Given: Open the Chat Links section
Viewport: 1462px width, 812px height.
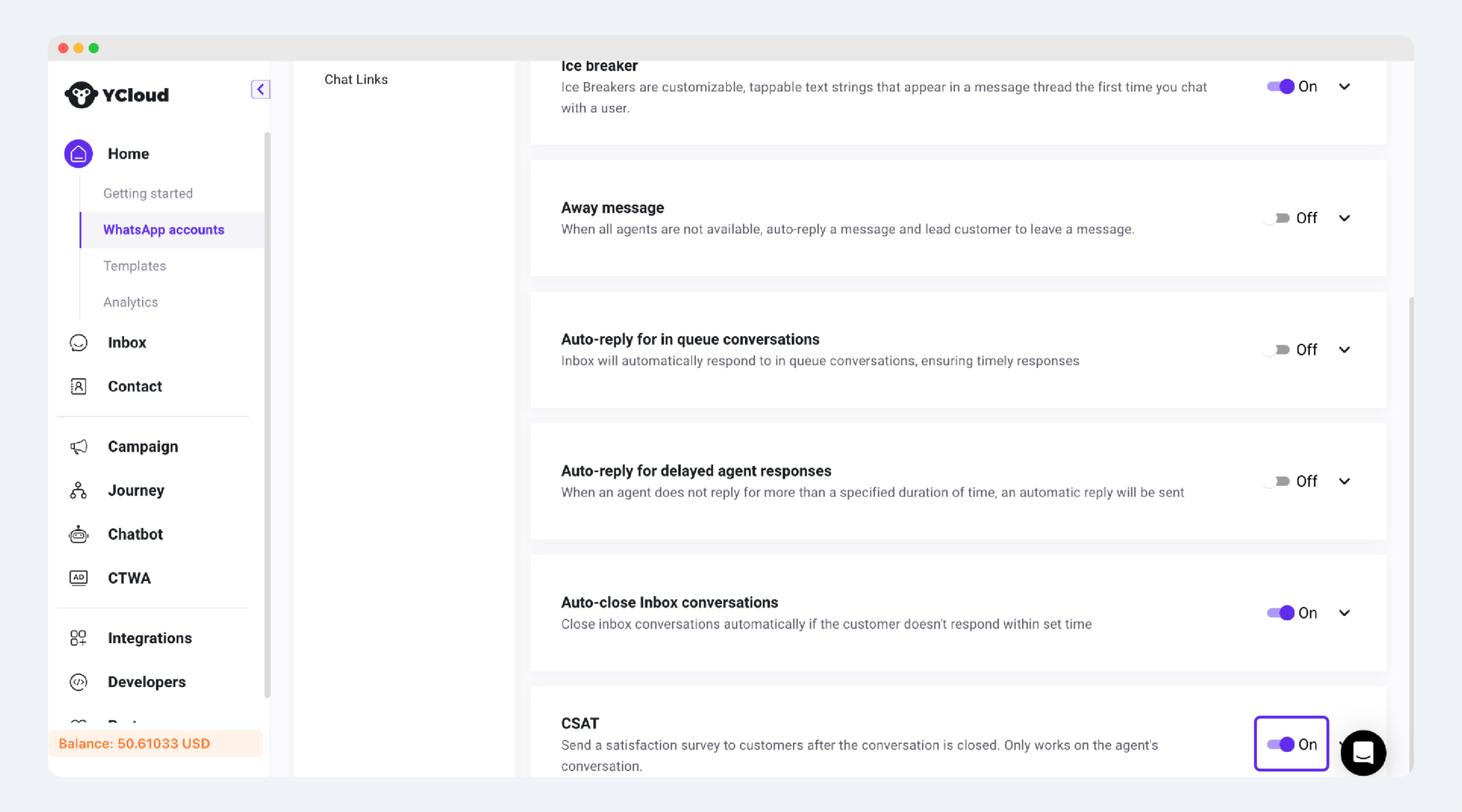Looking at the screenshot, I should point(356,79).
